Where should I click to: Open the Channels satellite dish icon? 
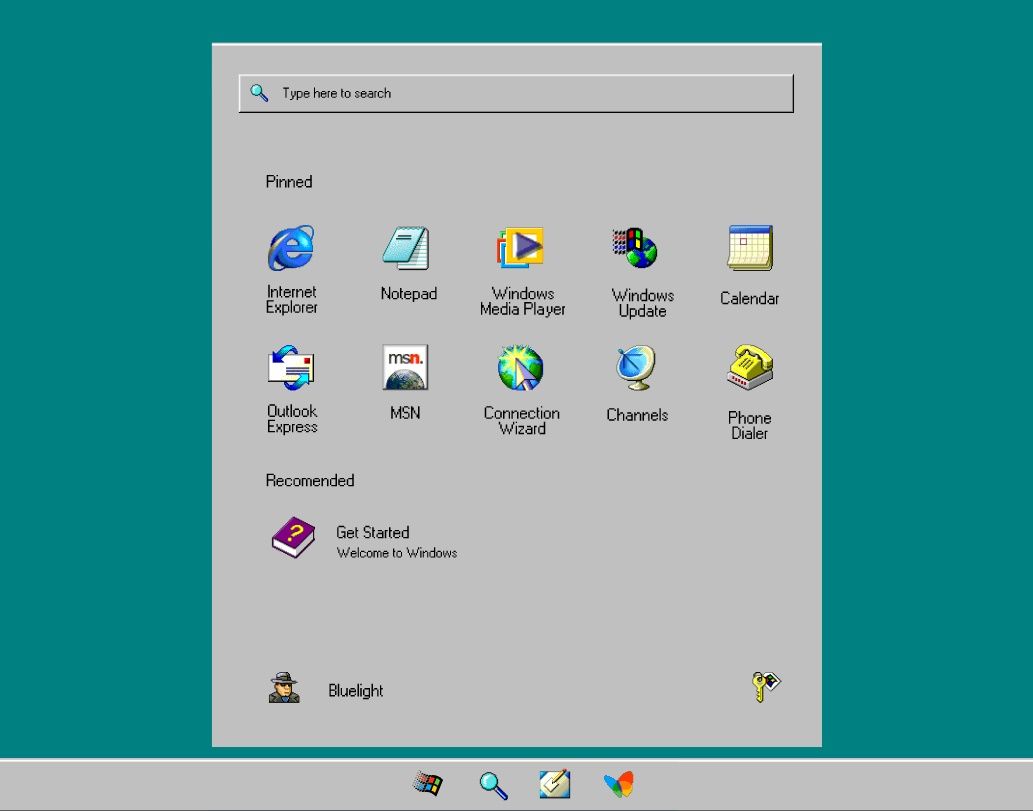coord(636,368)
